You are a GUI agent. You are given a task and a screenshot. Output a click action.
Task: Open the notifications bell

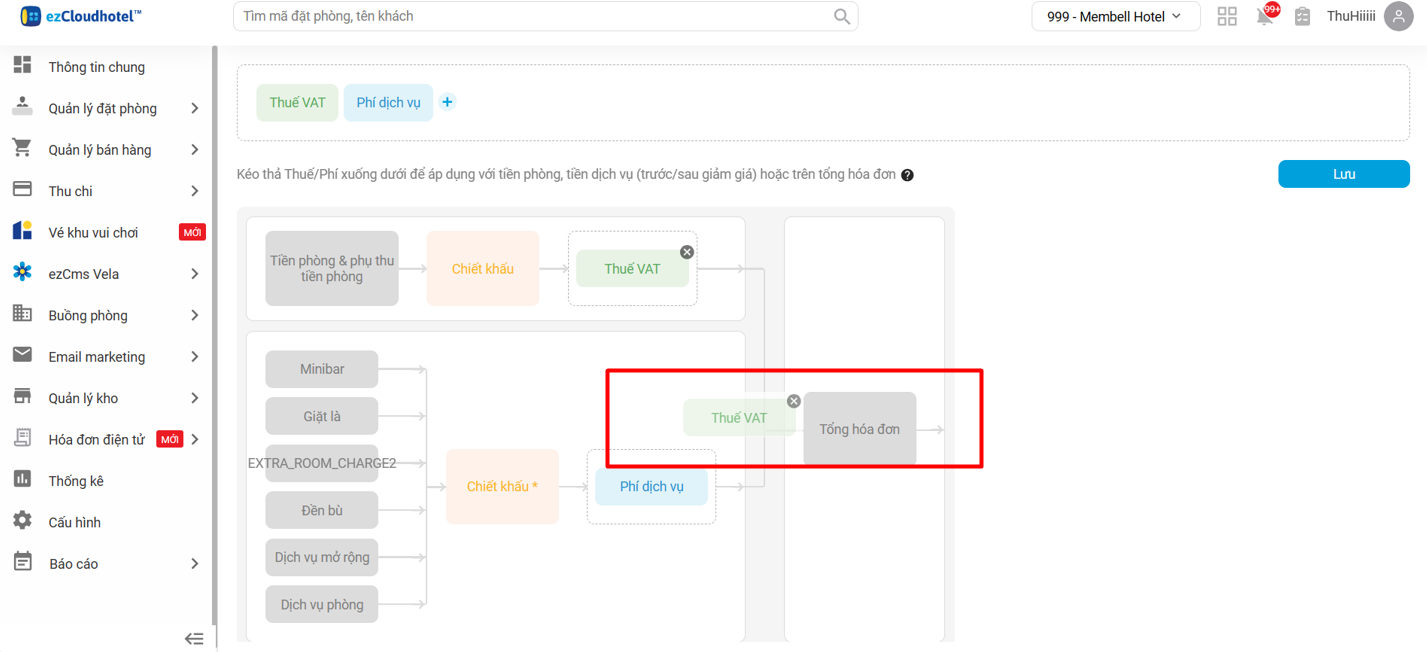(x=1265, y=16)
